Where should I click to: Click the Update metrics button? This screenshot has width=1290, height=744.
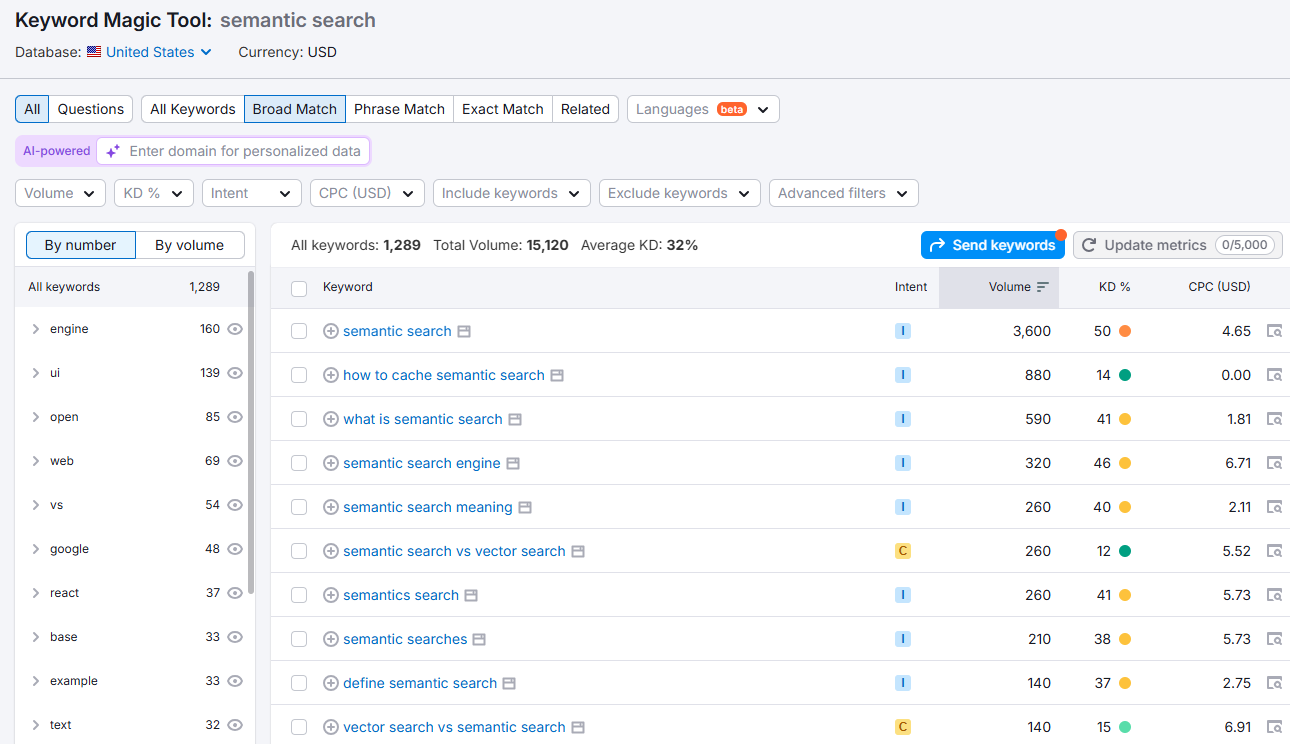click(x=1178, y=245)
